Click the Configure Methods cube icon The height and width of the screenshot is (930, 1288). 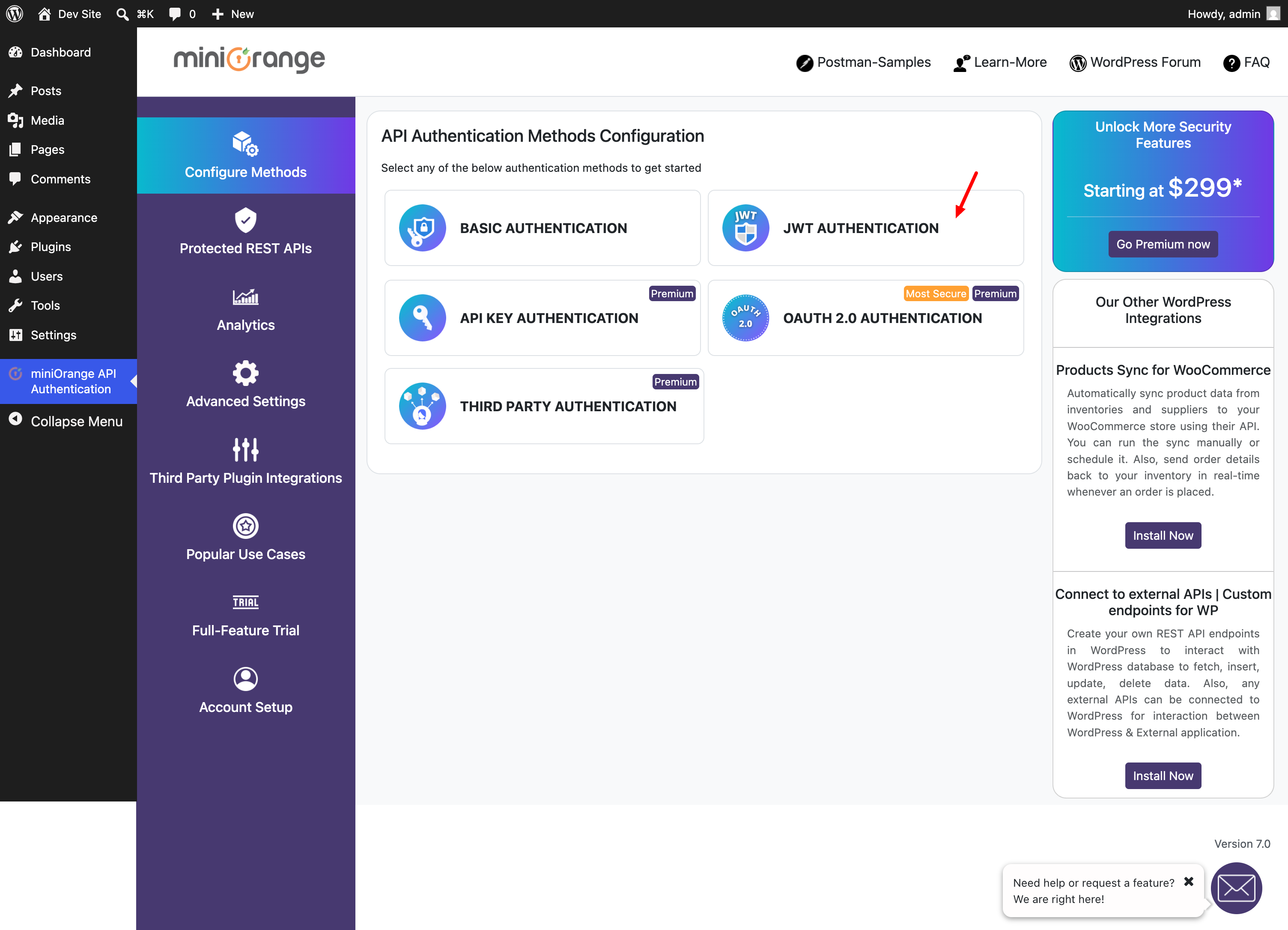246,144
